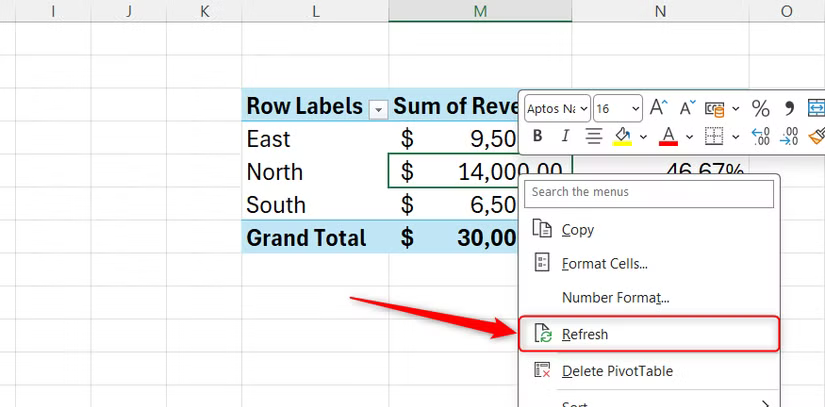
Task: Apply yellow fill color
Action: (x=622, y=136)
